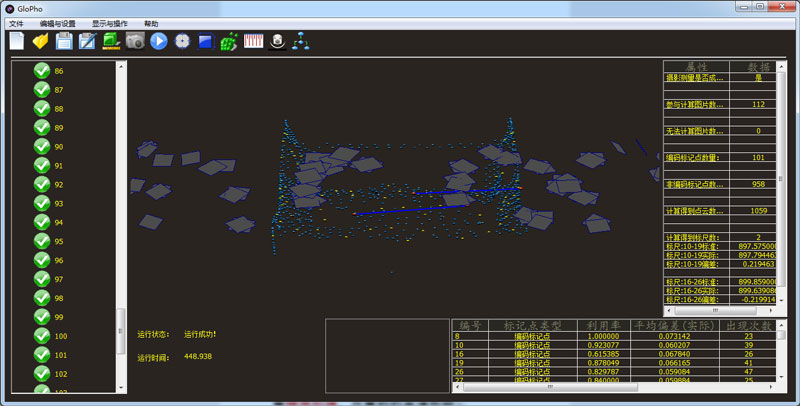Click the 编号 column header
This screenshot has width=800, height=406.
click(x=468, y=325)
